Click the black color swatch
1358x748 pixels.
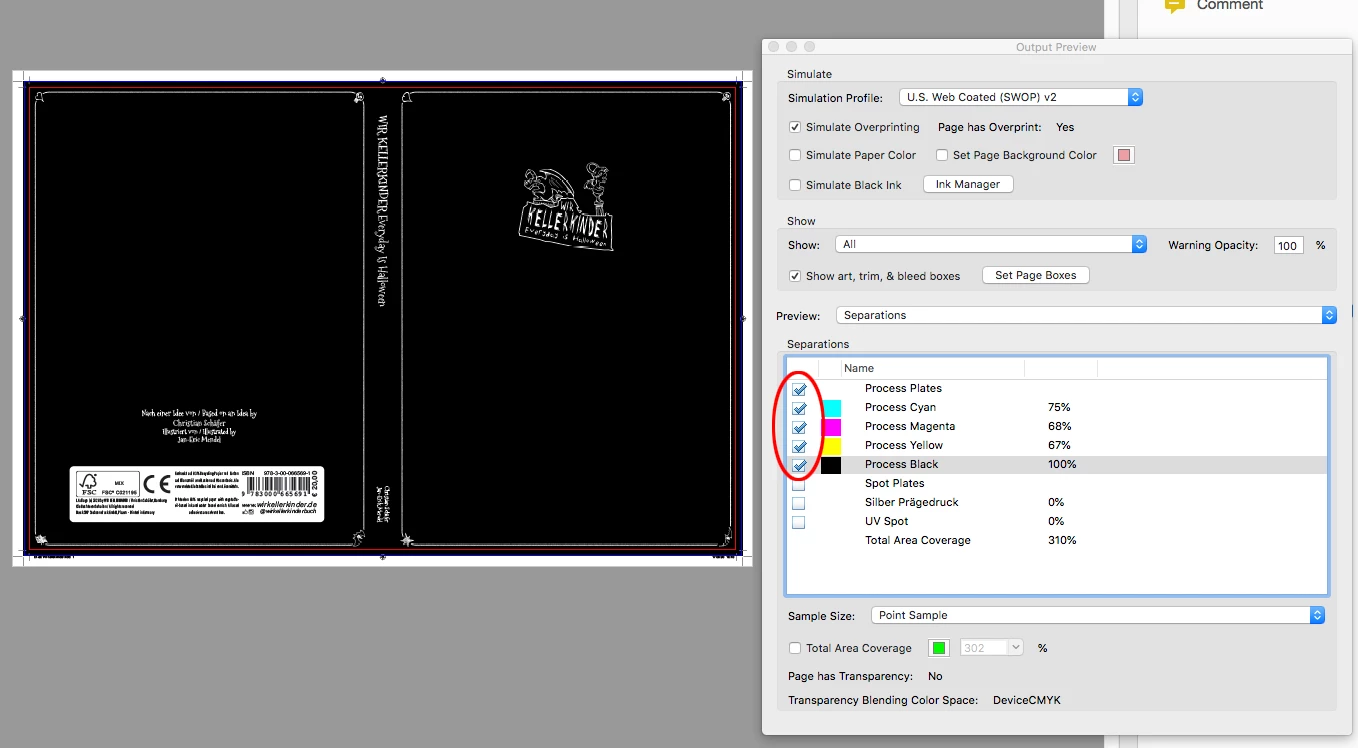[x=831, y=465]
